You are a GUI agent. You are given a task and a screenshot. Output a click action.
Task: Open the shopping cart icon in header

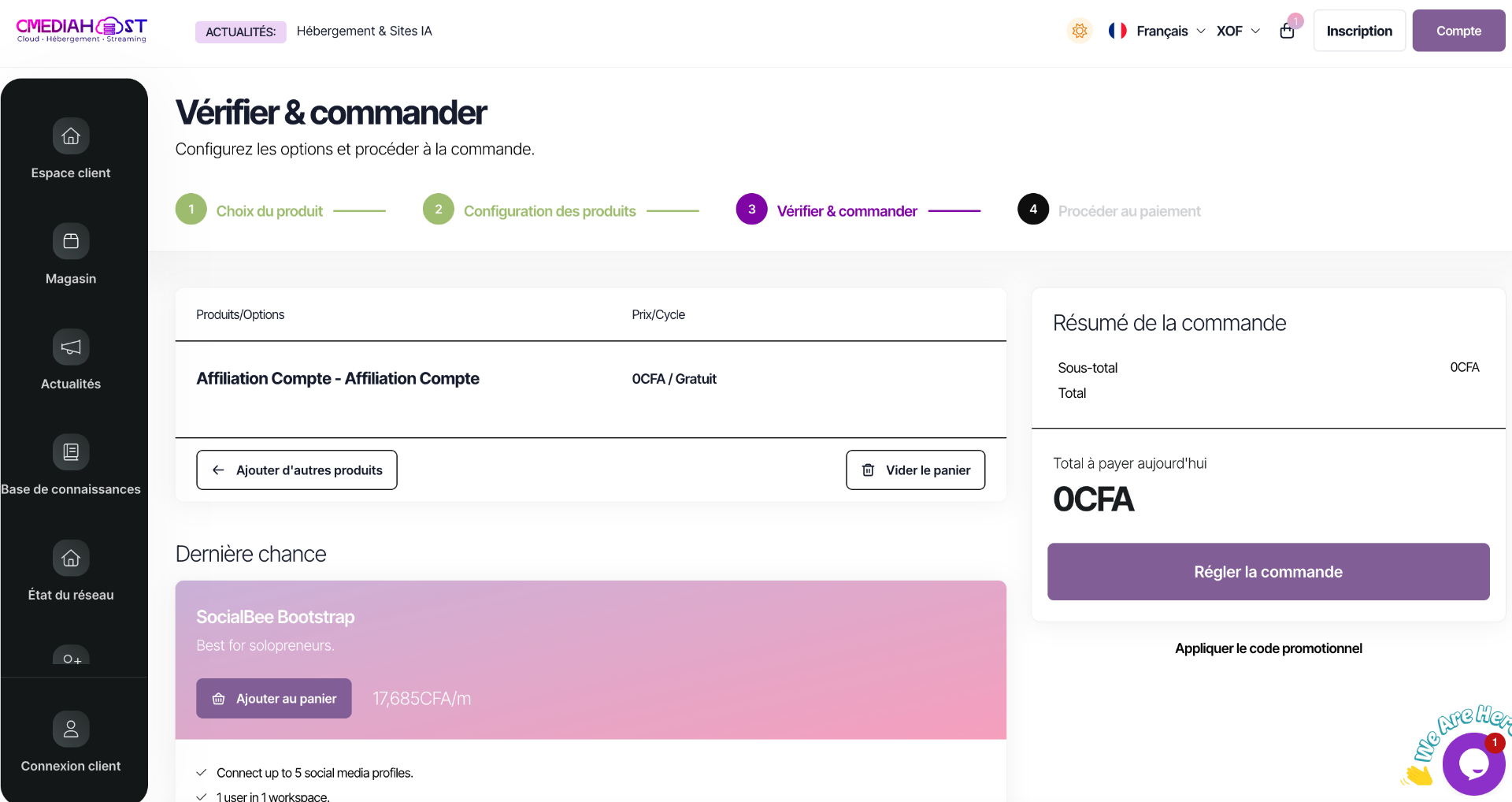click(1288, 31)
